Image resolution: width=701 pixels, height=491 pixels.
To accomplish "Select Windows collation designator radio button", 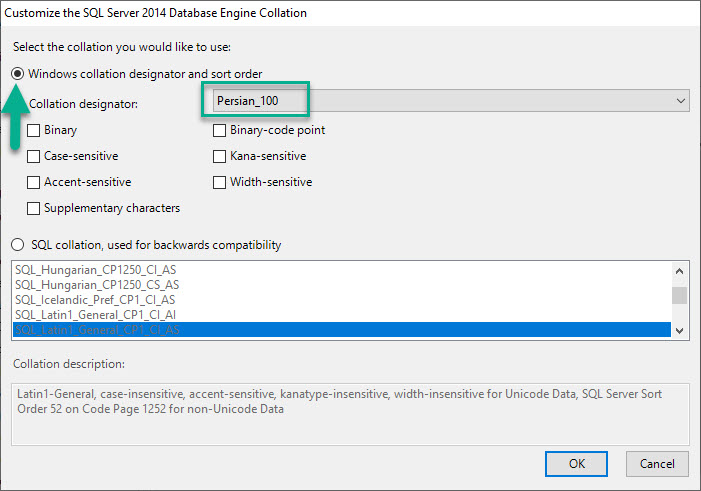I will [18, 74].
